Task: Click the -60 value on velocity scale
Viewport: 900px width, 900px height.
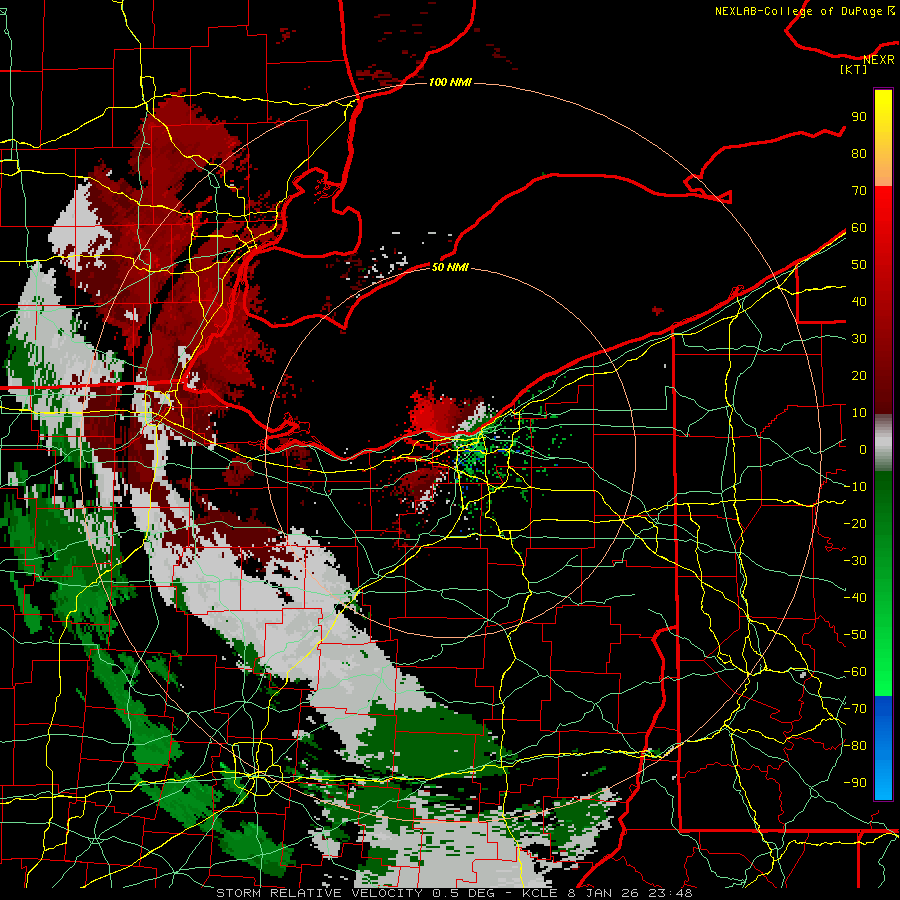Action: (x=855, y=672)
